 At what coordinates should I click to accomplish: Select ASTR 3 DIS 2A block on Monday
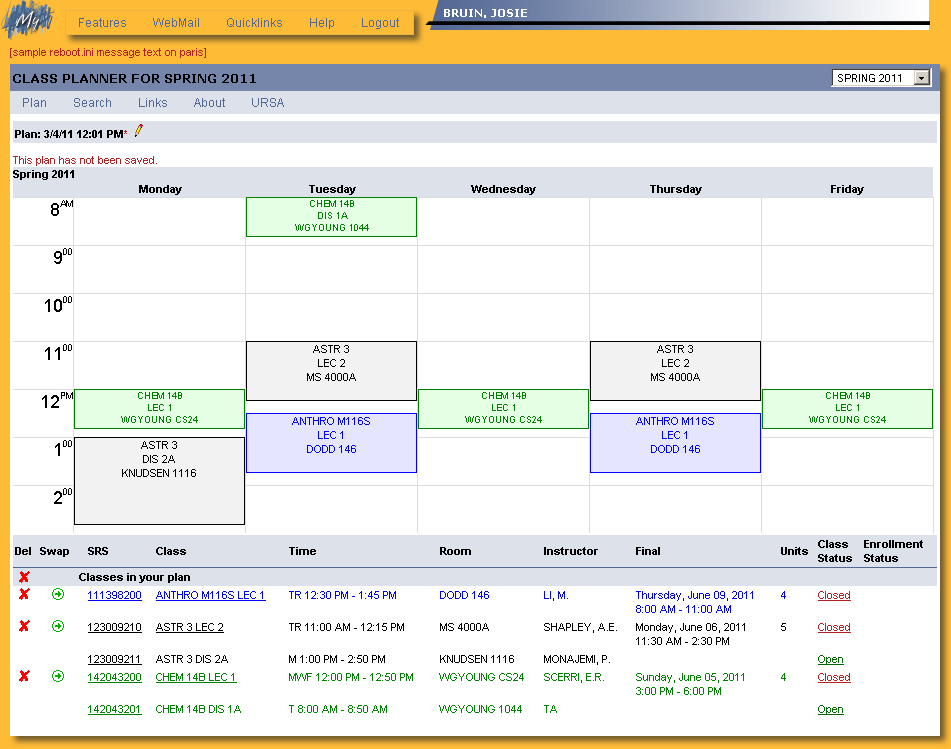pos(159,480)
